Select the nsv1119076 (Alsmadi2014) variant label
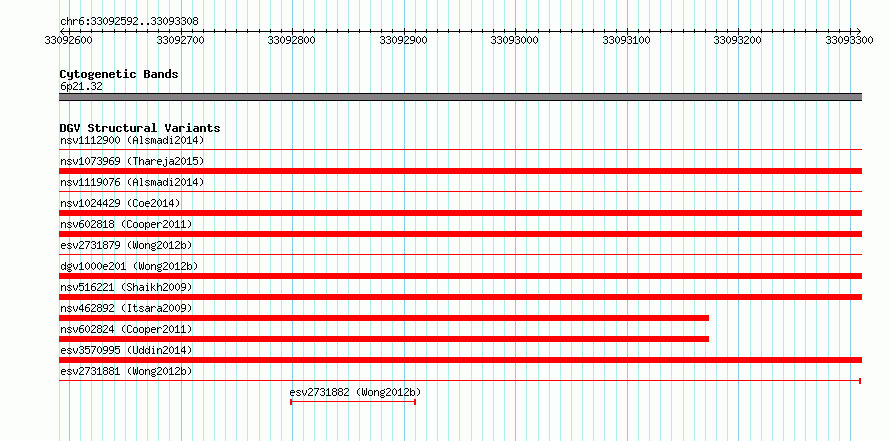 132,182
